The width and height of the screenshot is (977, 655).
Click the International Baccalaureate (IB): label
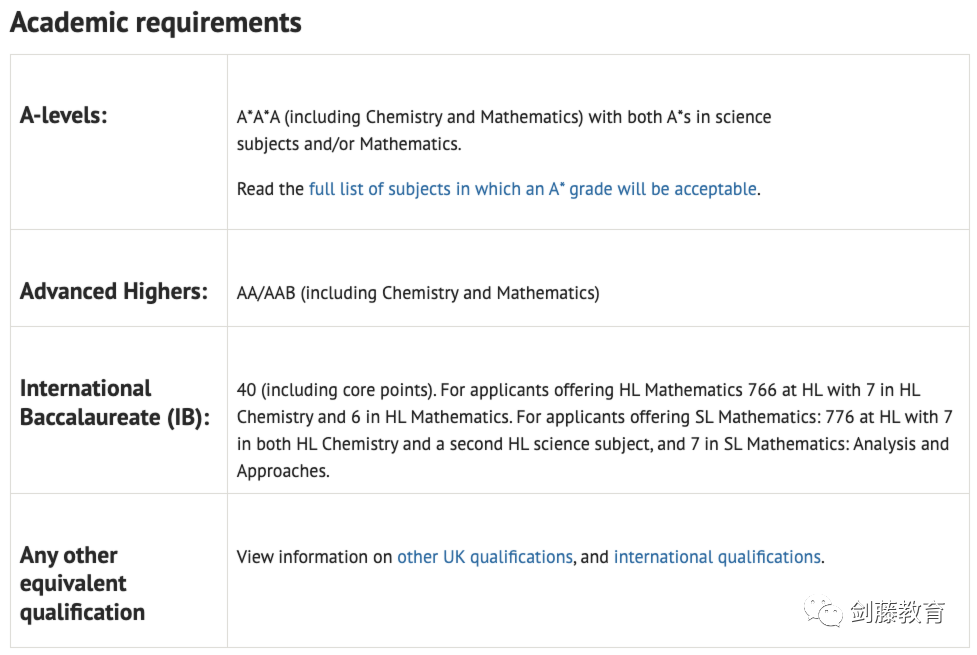(115, 403)
